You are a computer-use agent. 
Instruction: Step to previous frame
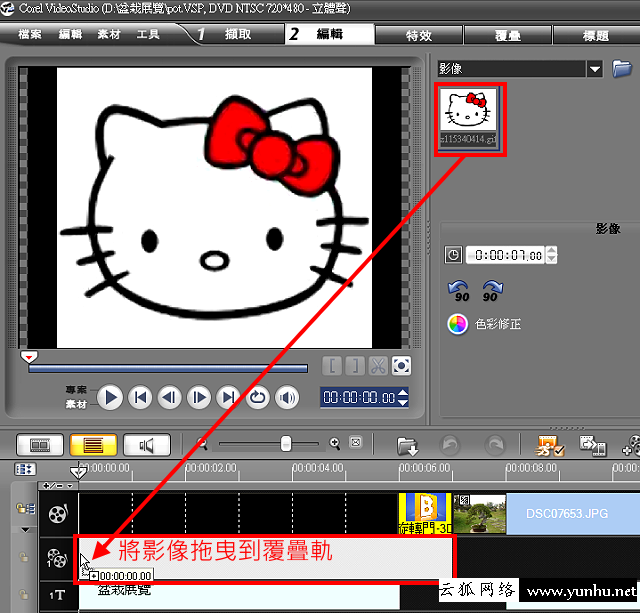169,397
